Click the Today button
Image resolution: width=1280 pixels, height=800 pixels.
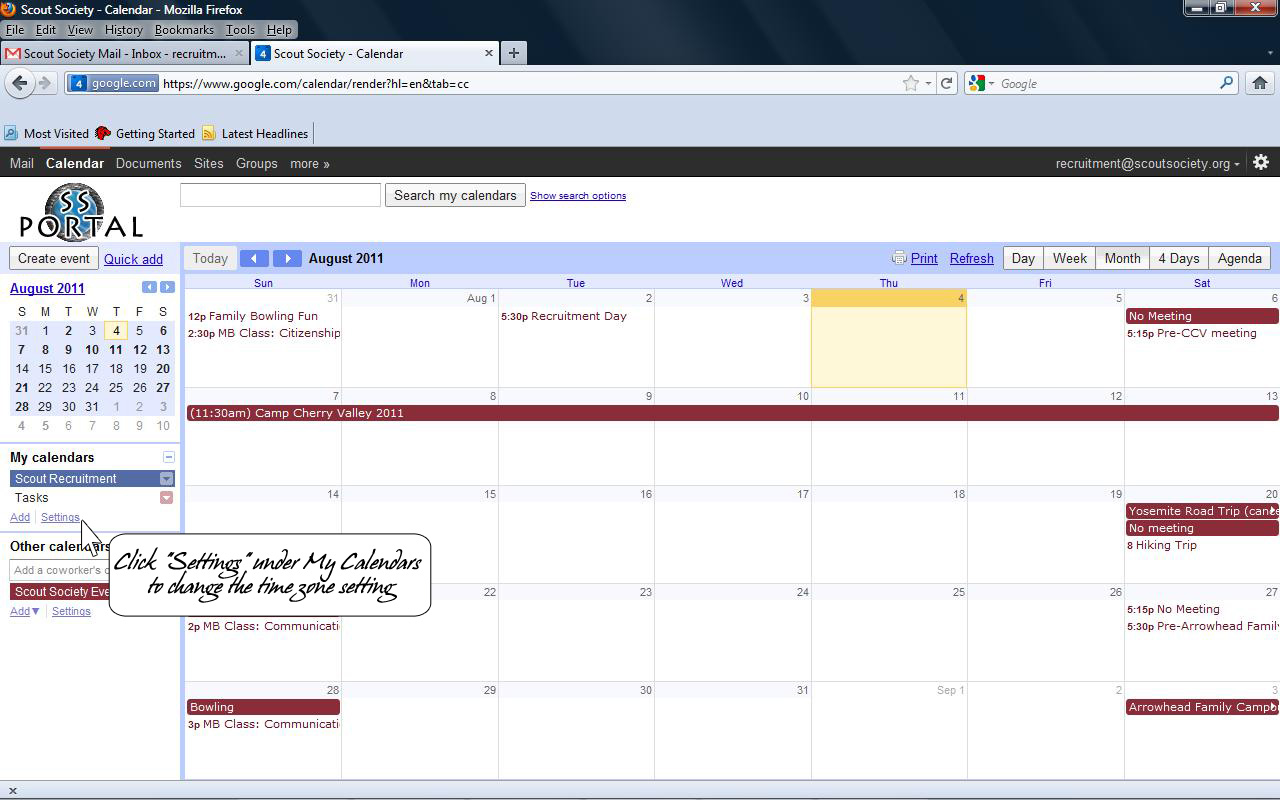pos(210,258)
